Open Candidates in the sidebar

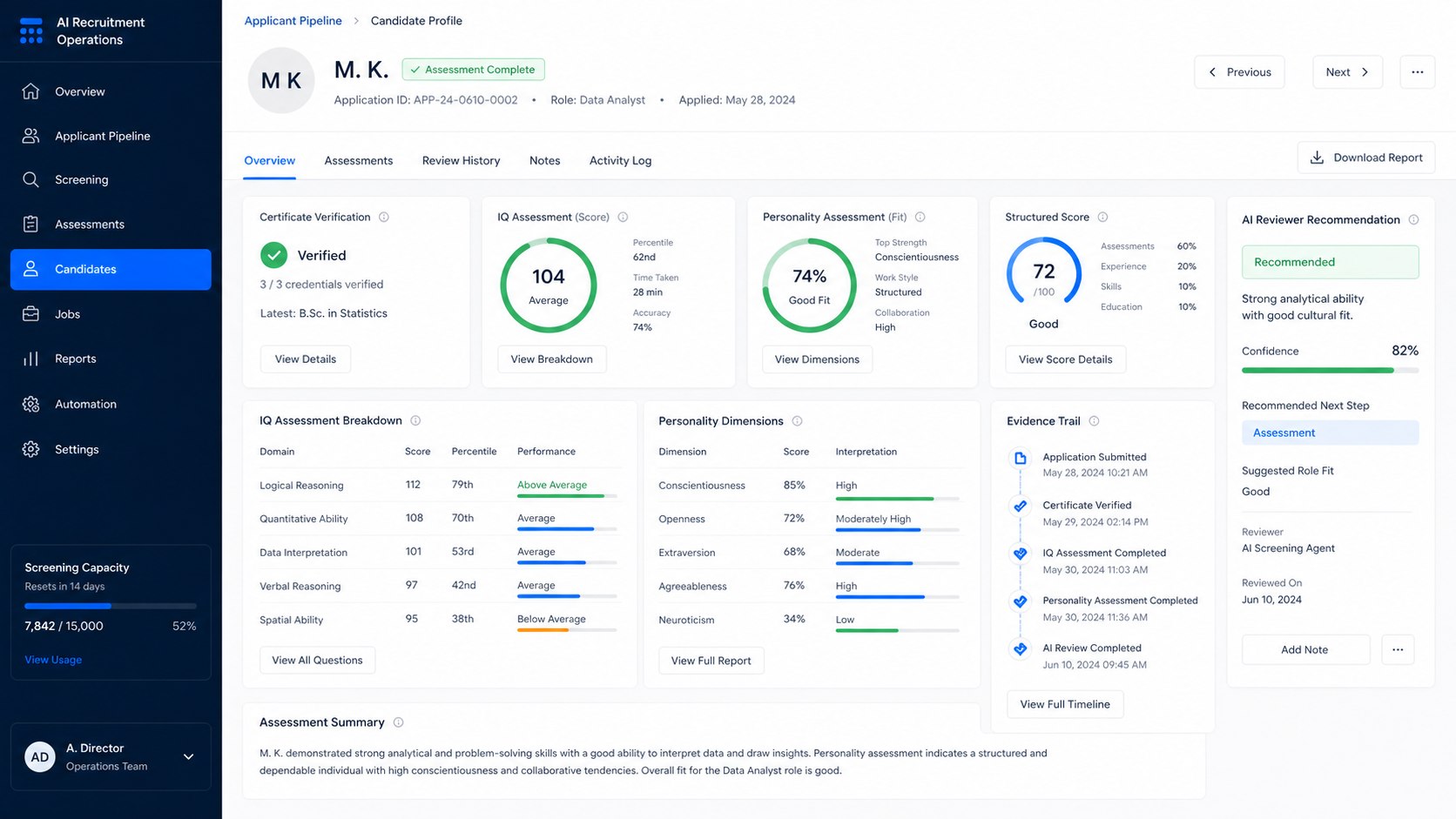click(111, 269)
